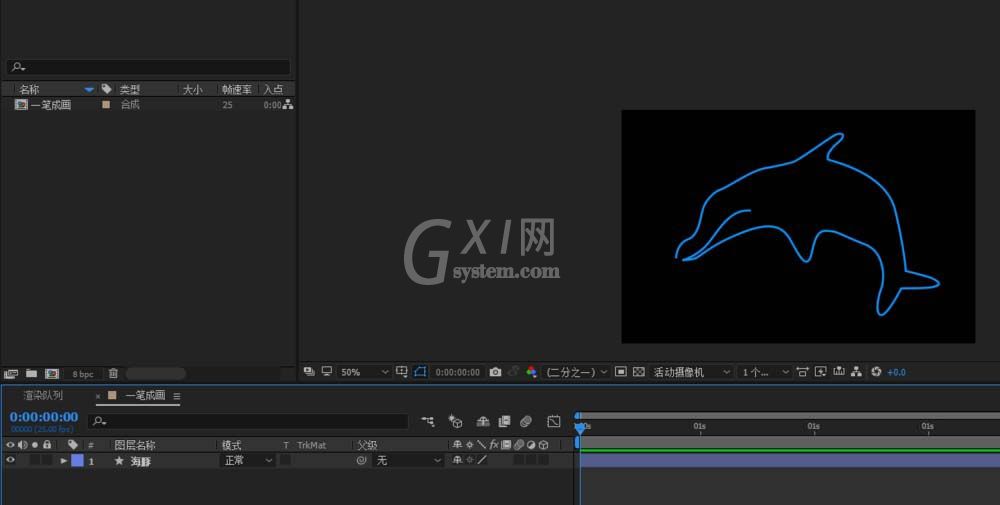Click the audio column icon in timeline header

click(x=23, y=444)
